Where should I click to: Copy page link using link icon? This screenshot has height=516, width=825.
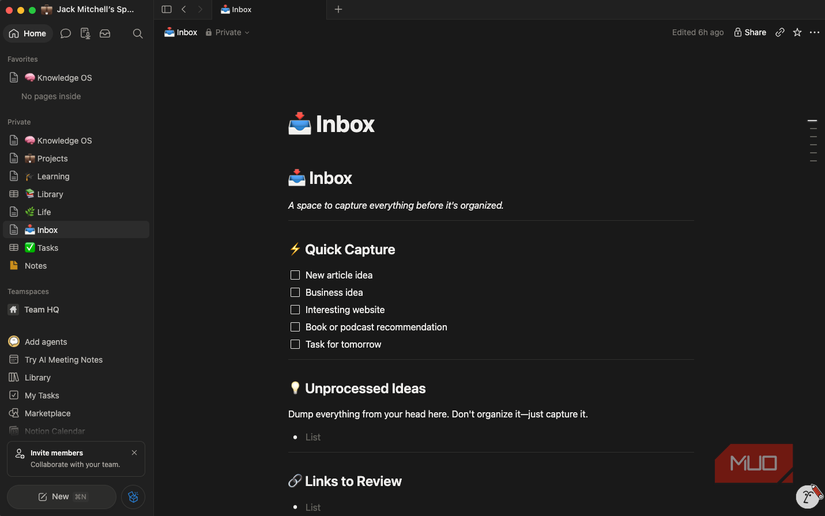(x=780, y=33)
